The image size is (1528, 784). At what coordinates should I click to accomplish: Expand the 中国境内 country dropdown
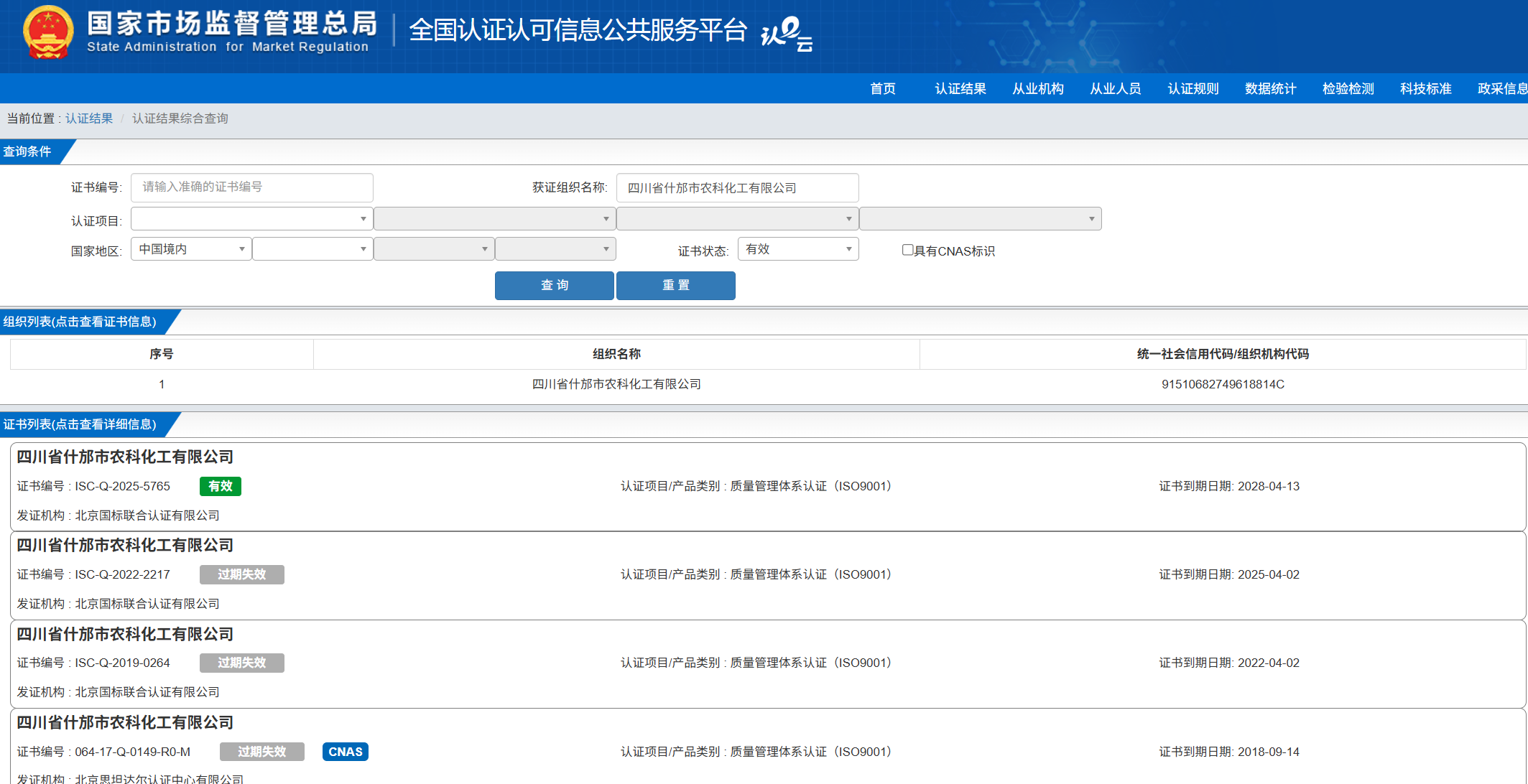coord(191,249)
